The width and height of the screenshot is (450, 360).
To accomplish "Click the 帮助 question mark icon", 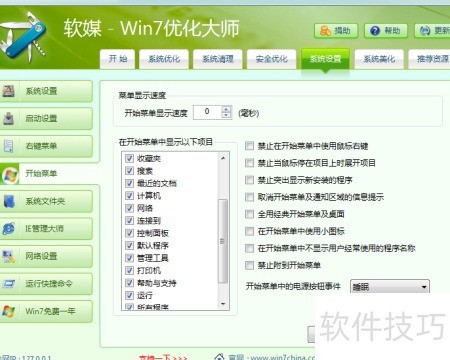I will 375,31.
